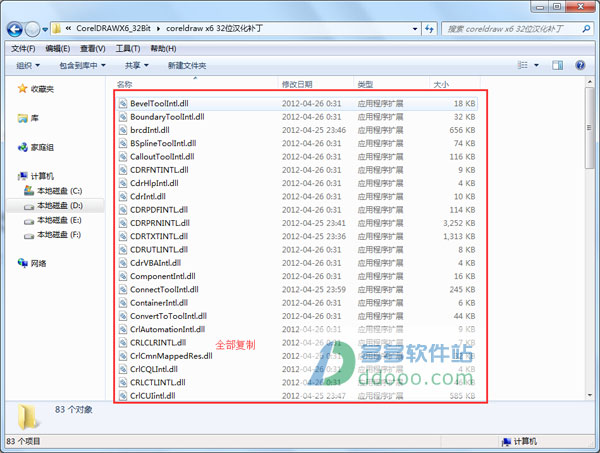Open 本地磁盘 (C:) drive
The height and width of the screenshot is (453, 600).
53,191
